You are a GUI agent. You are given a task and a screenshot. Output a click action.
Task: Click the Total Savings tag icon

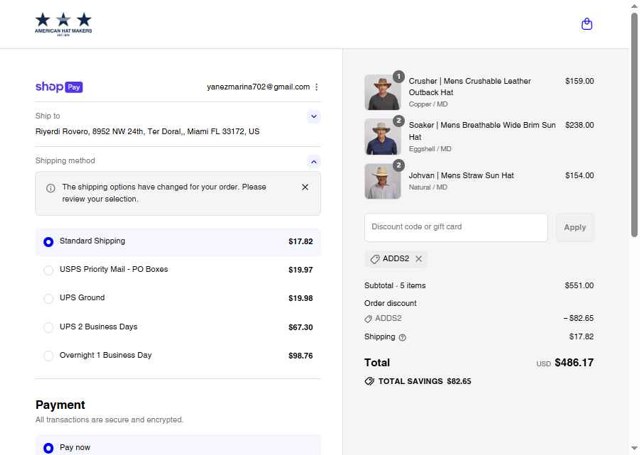tap(369, 381)
